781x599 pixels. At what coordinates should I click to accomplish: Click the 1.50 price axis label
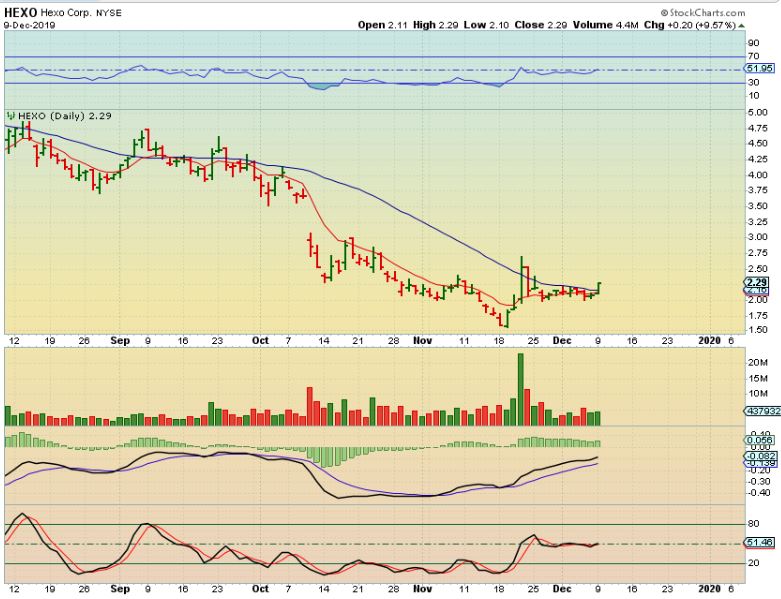(x=758, y=330)
